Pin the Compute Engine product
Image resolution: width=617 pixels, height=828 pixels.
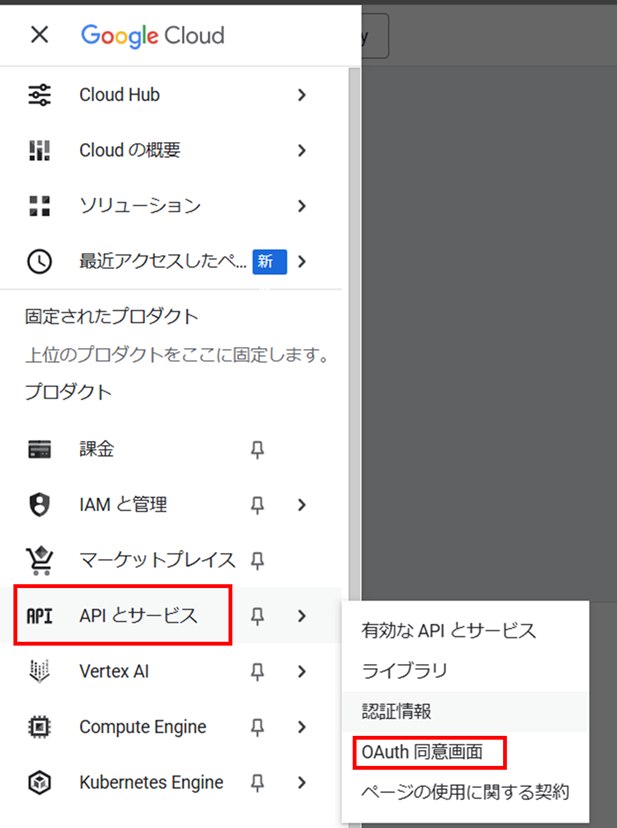[x=257, y=728]
